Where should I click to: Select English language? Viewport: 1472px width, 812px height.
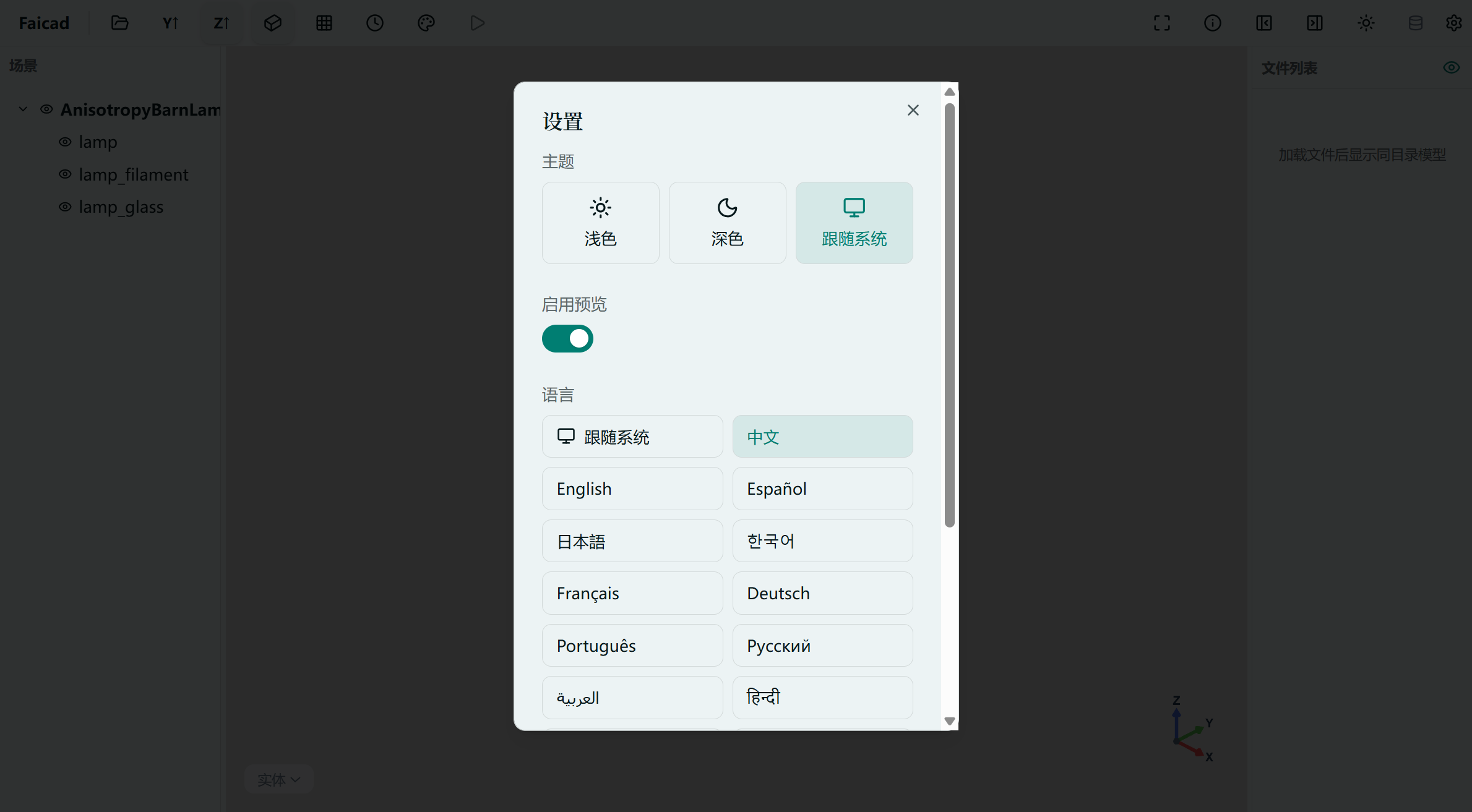(x=632, y=489)
